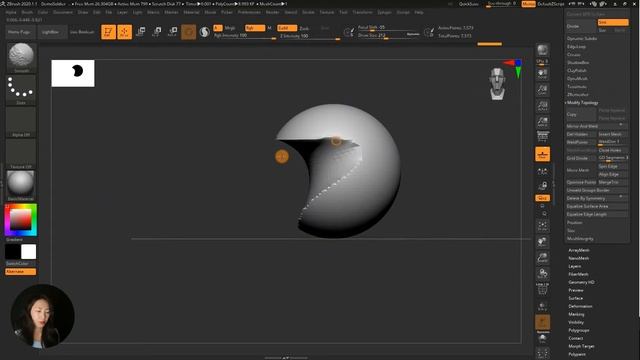Click the Divide button

pyautogui.click(x=581, y=26)
